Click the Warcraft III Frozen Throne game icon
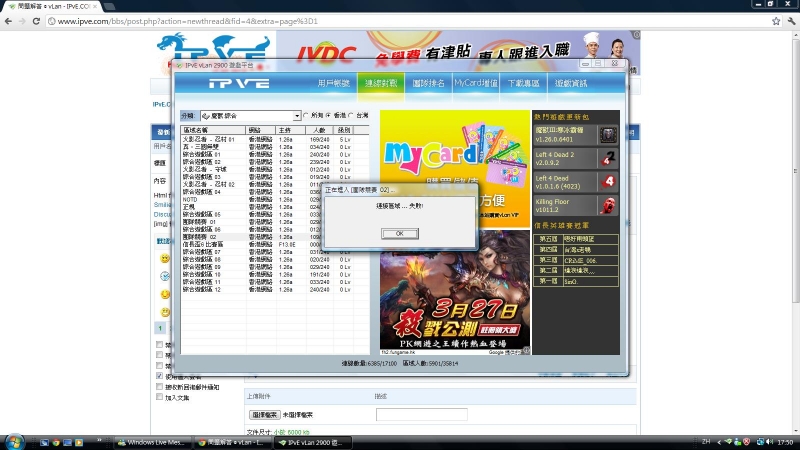 [x=608, y=135]
